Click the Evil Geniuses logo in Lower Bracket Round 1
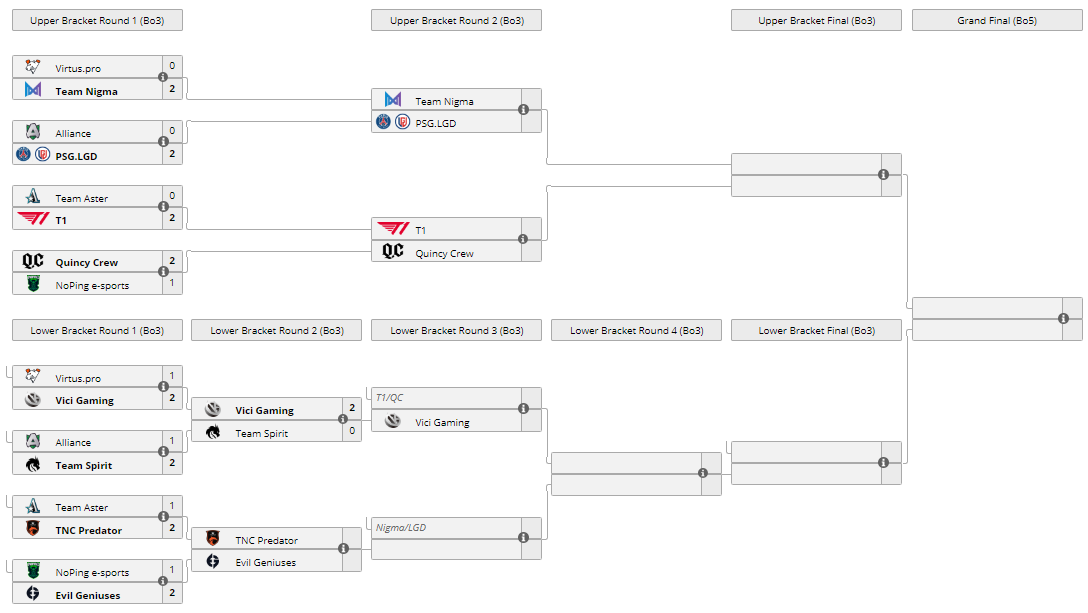The width and height of the screenshot is (1088, 613). coord(33,595)
